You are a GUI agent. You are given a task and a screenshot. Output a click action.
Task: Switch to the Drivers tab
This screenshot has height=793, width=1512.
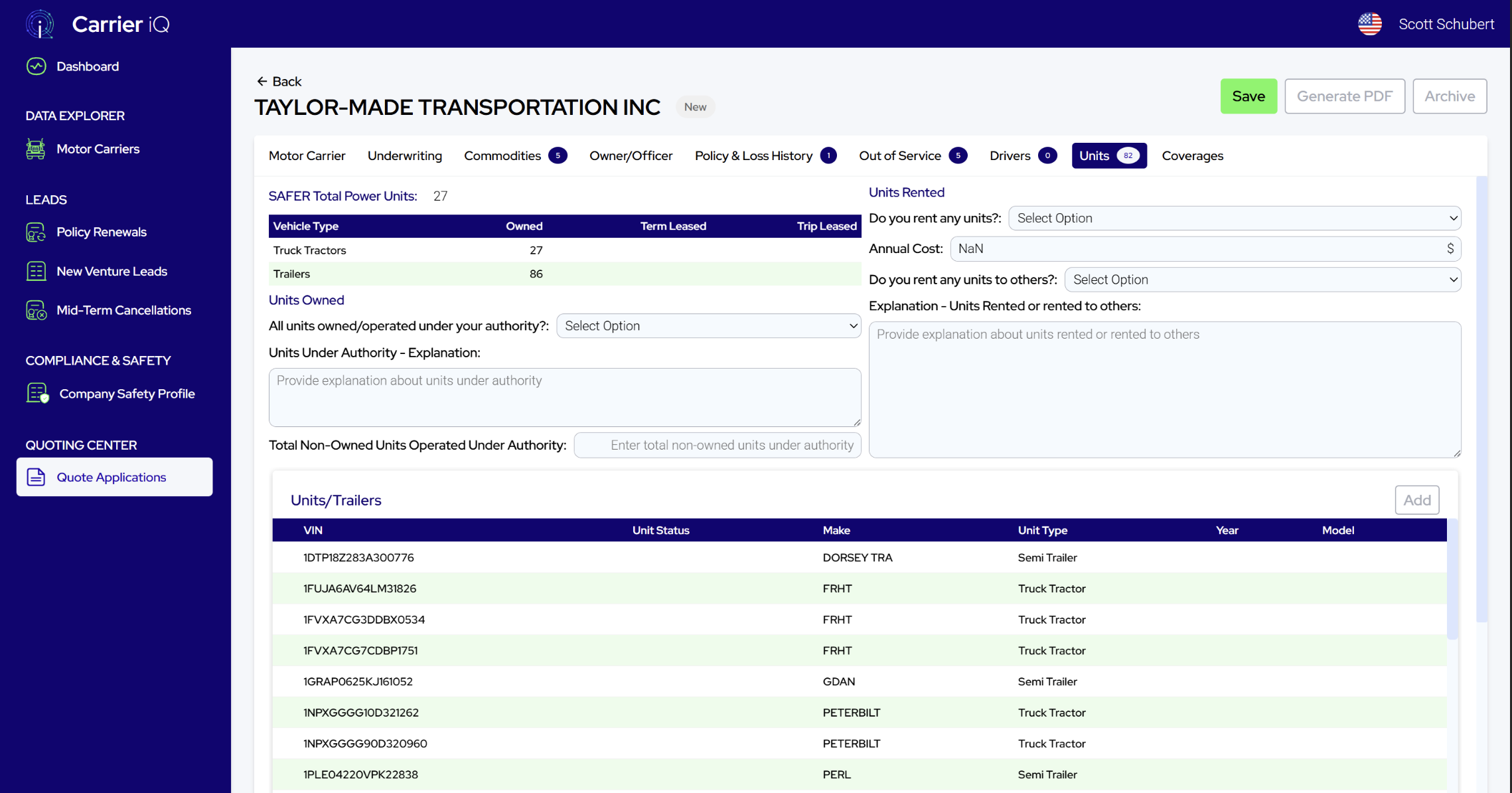(1010, 155)
